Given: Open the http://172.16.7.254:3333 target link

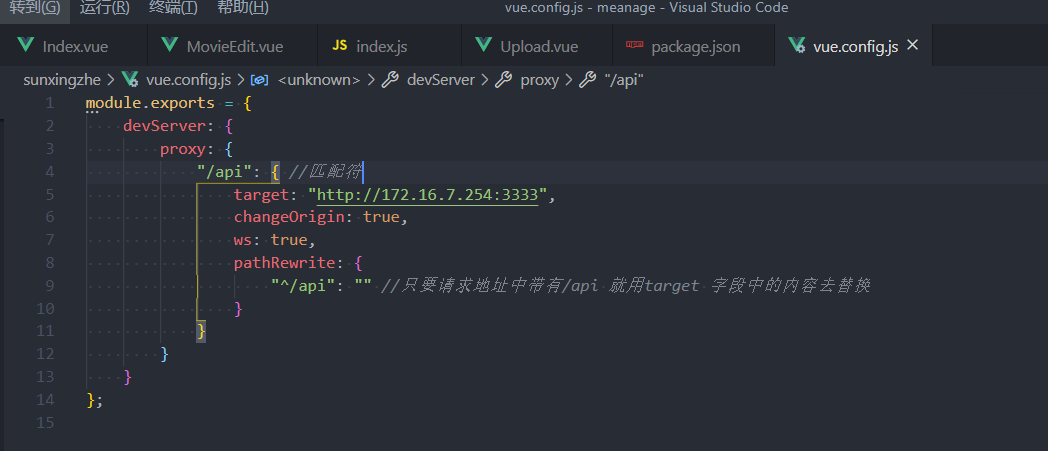Looking at the screenshot, I should [x=428, y=194].
